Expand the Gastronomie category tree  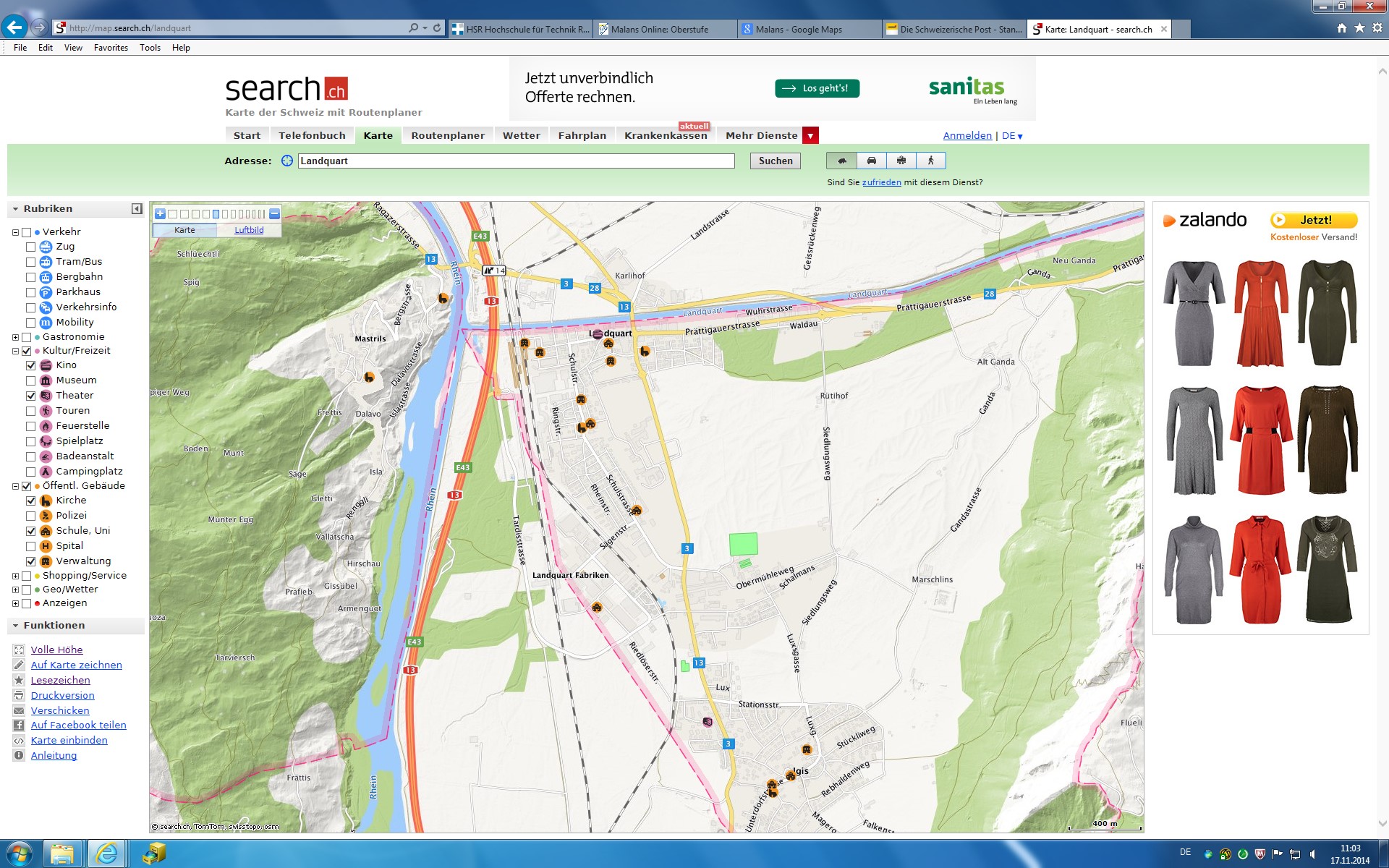(15, 337)
